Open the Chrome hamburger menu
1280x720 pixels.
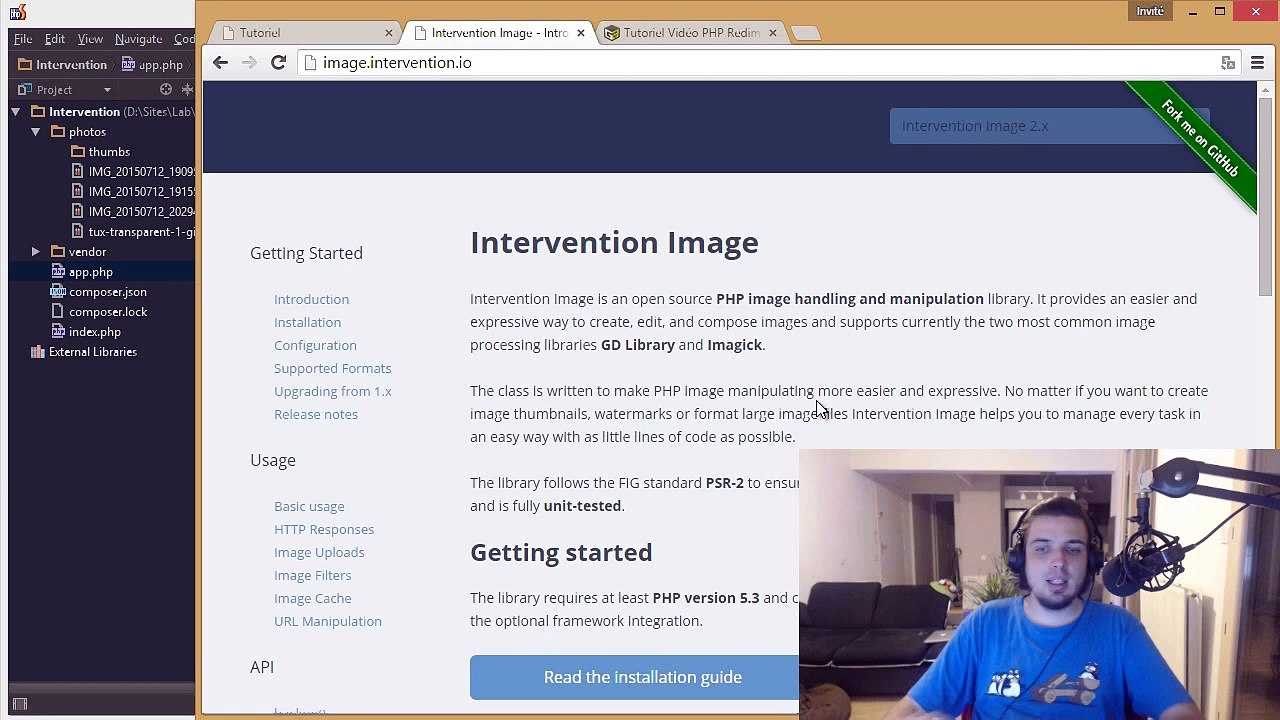pyautogui.click(x=1257, y=63)
